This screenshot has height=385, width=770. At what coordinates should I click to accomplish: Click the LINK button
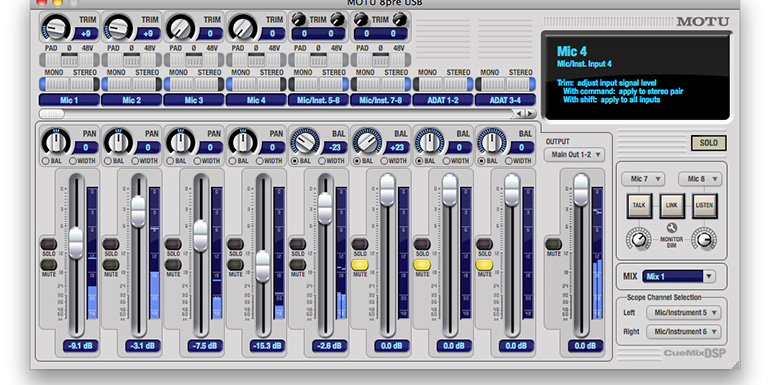[x=671, y=206]
